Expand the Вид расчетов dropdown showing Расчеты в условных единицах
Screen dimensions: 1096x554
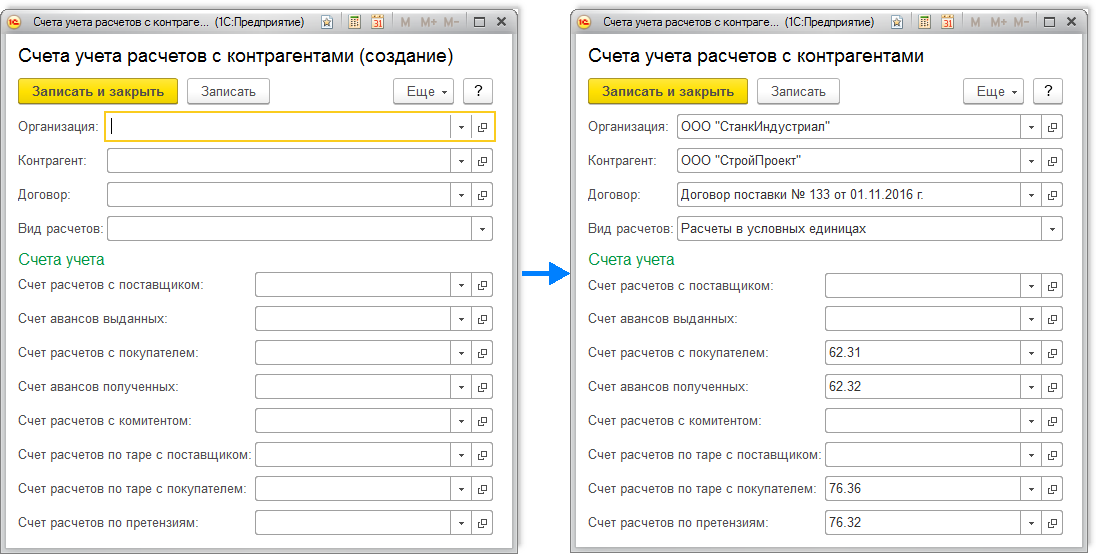(1052, 229)
